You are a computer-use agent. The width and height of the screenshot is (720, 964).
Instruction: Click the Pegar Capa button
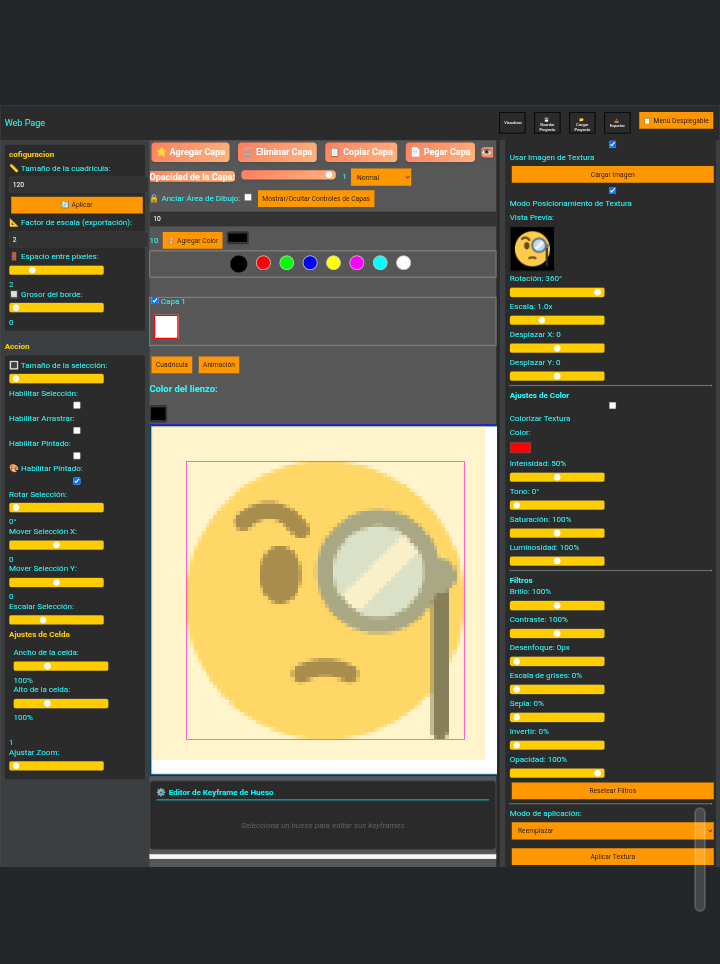pos(440,152)
